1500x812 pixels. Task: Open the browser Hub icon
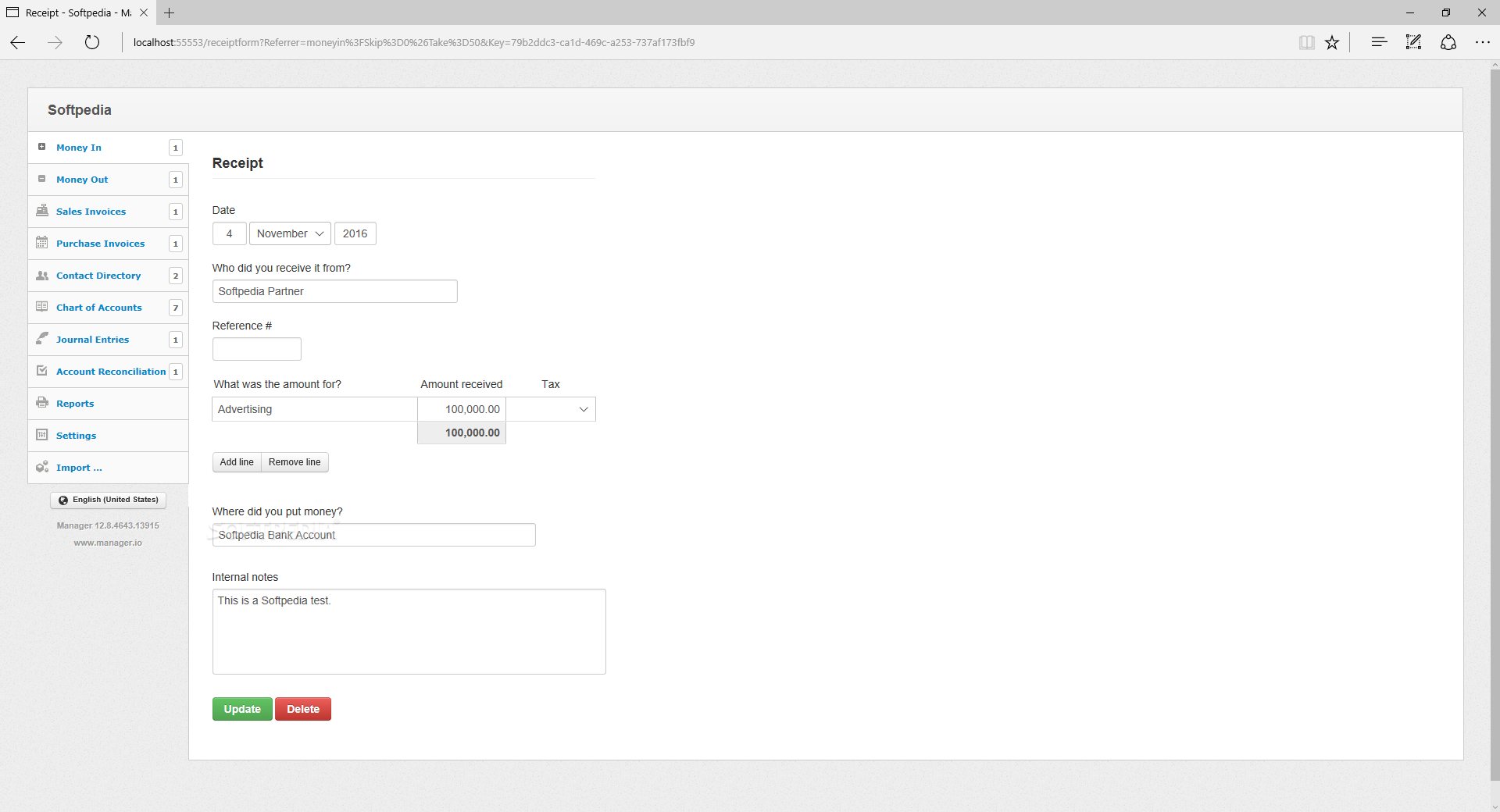click(1379, 42)
